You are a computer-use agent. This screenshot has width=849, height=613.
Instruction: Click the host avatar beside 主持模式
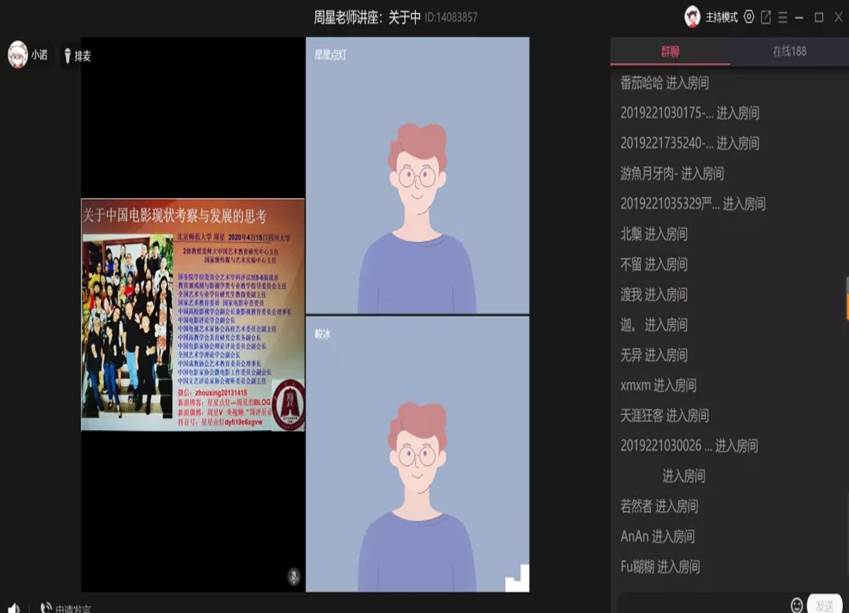tap(692, 17)
